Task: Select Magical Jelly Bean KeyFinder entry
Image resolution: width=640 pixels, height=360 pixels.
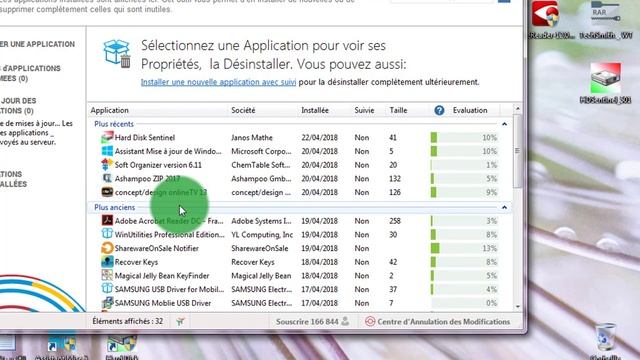Action: 162,276
